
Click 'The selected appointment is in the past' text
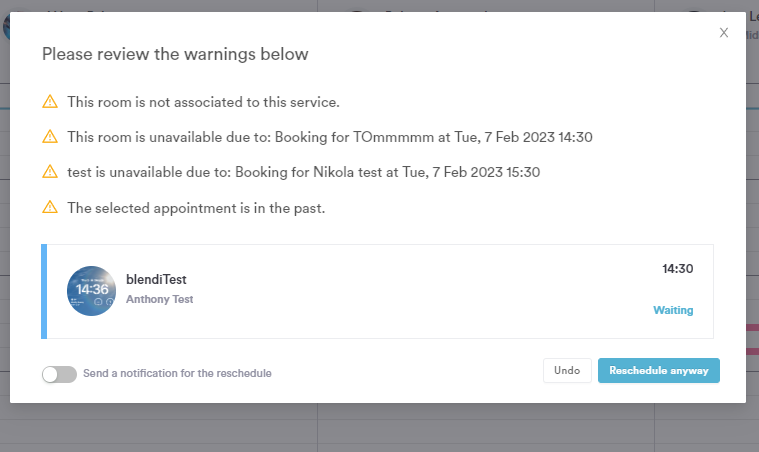point(196,207)
